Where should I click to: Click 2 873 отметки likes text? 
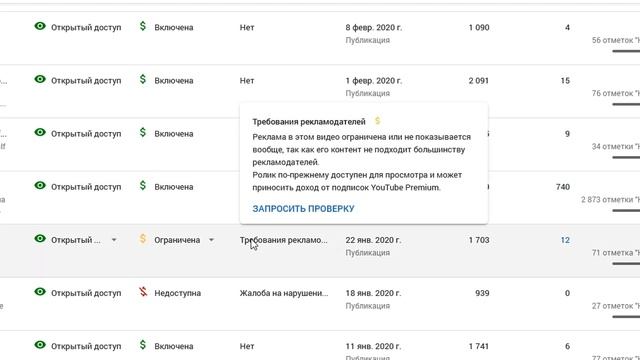tap(611, 200)
